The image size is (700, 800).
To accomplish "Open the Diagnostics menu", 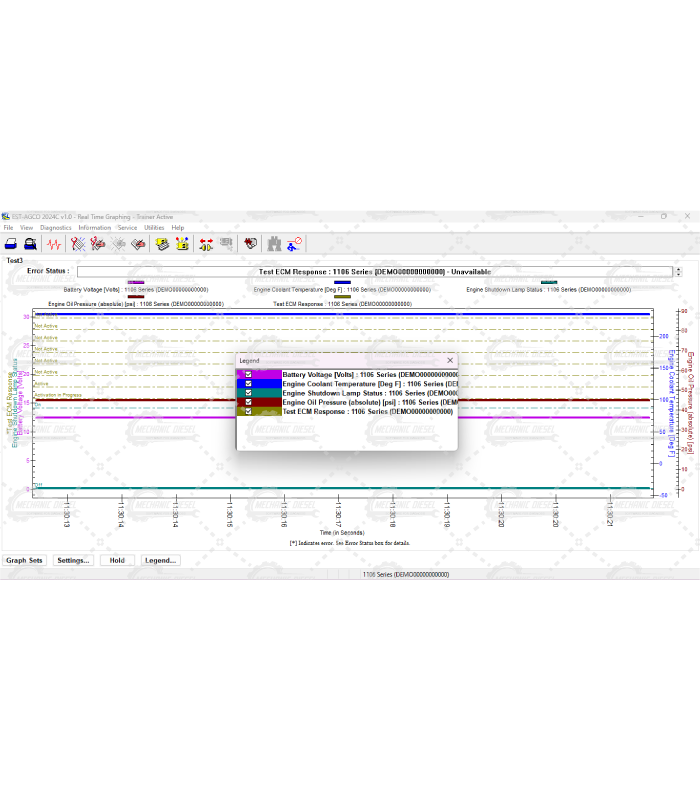I will click(x=55, y=228).
